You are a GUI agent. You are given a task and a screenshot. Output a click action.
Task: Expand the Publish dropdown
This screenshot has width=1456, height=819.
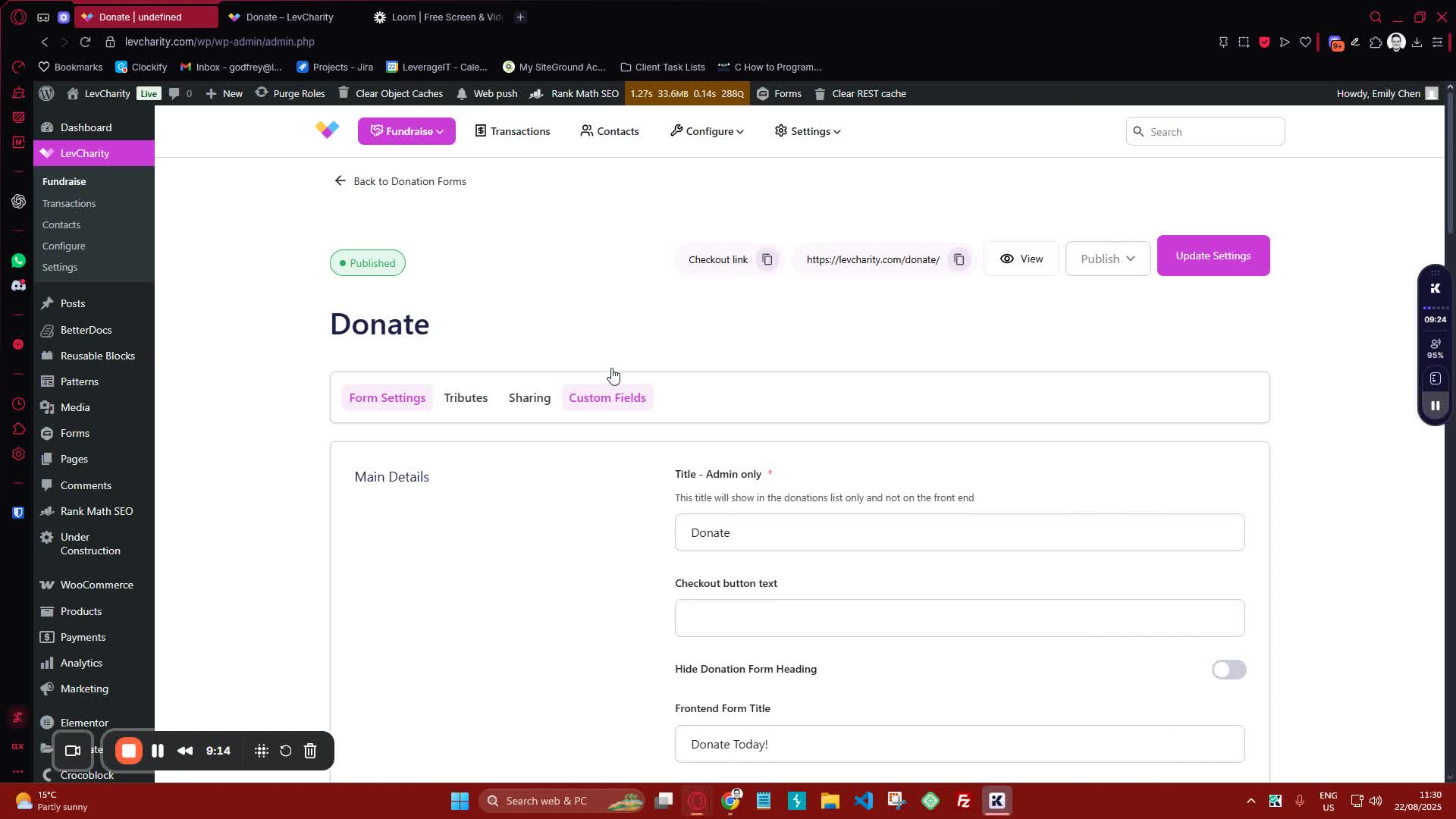tap(1107, 259)
